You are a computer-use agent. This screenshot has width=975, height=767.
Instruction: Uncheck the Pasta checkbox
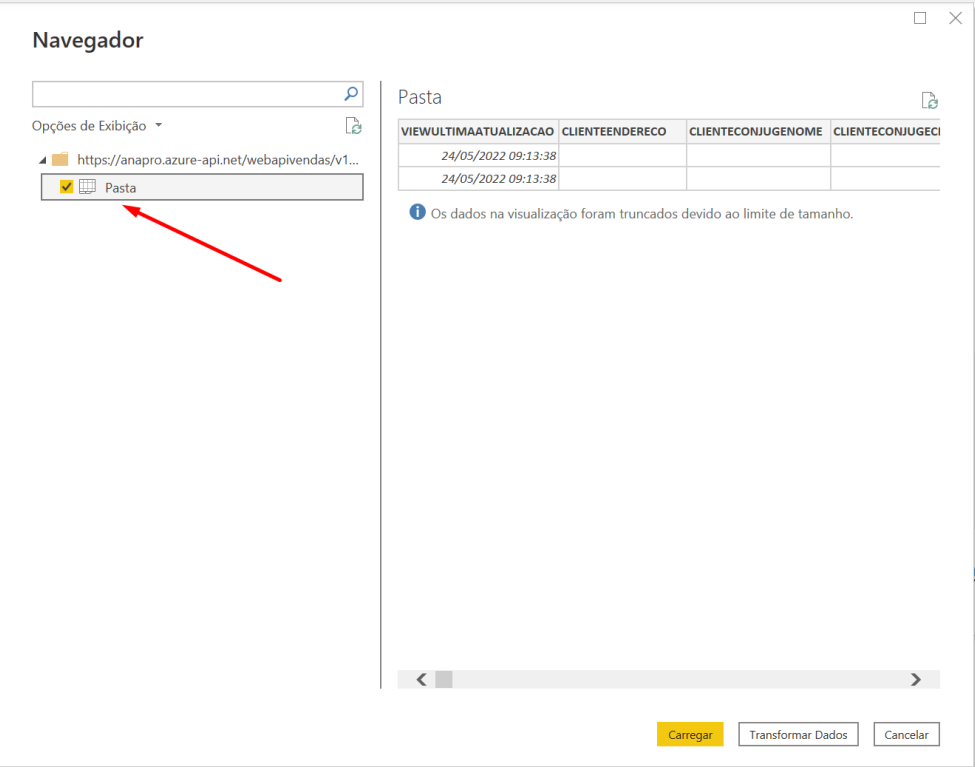point(67,187)
